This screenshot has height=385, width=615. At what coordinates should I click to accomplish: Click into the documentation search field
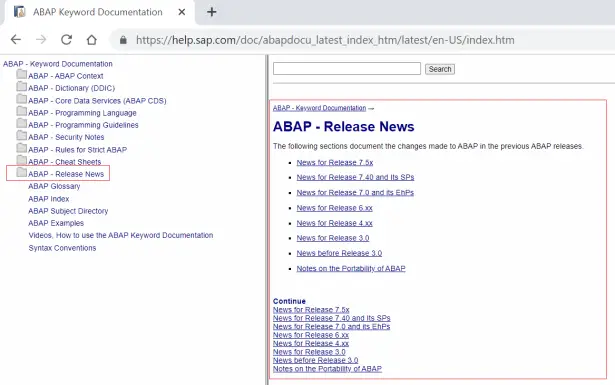pyautogui.click(x=347, y=69)
